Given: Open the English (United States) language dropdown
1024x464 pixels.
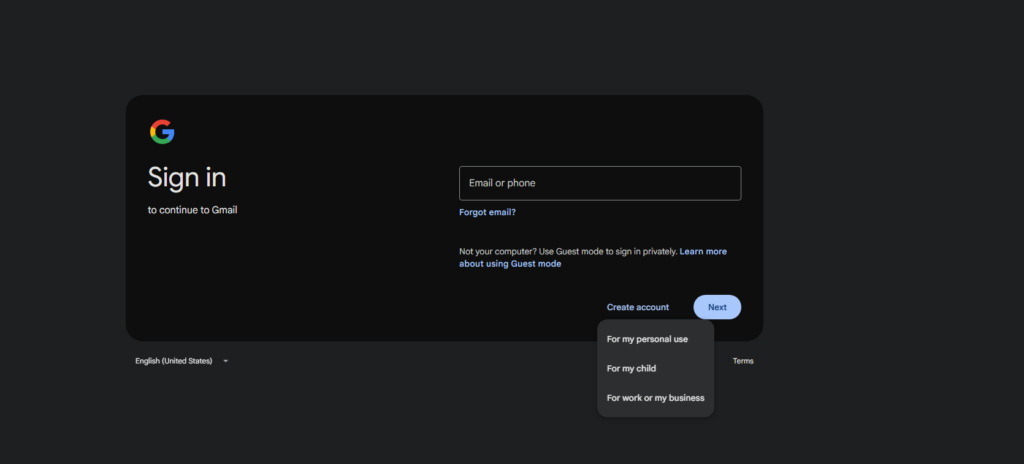Looking at the screenshot, I should (182, 361).
